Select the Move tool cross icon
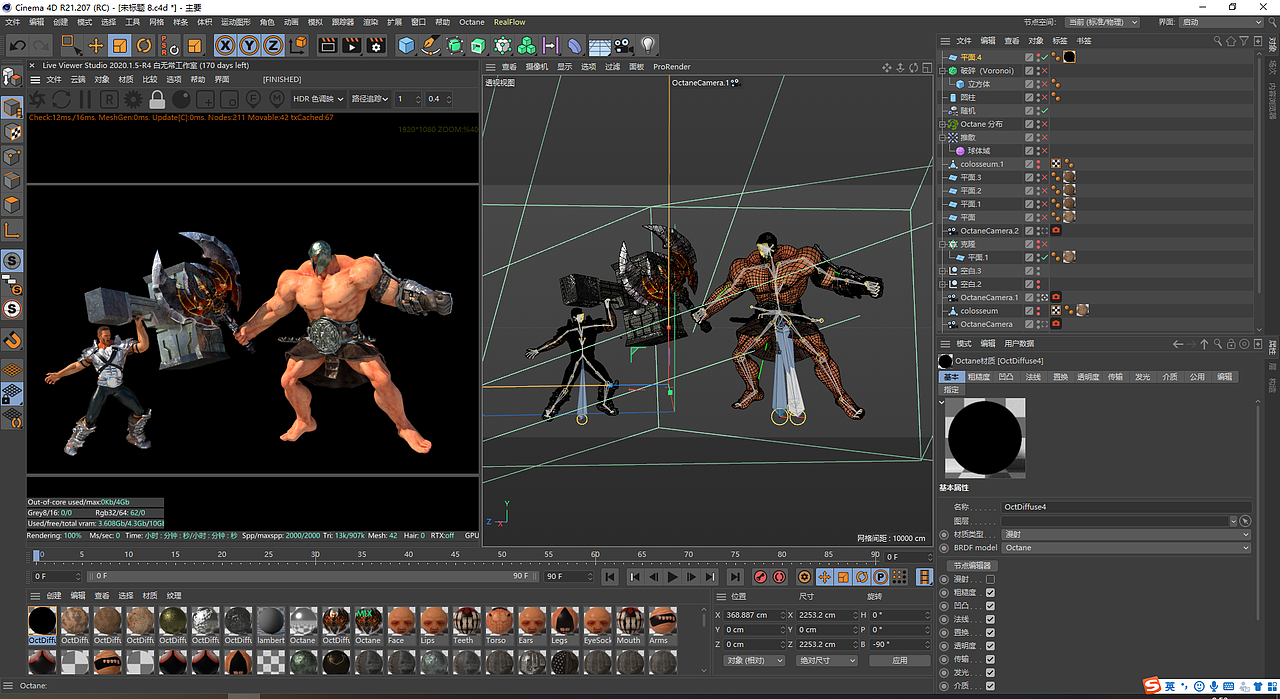Image resolution: width=1280 pixels, height=699 pixels. pyautogui.click(x=96, y=45)
